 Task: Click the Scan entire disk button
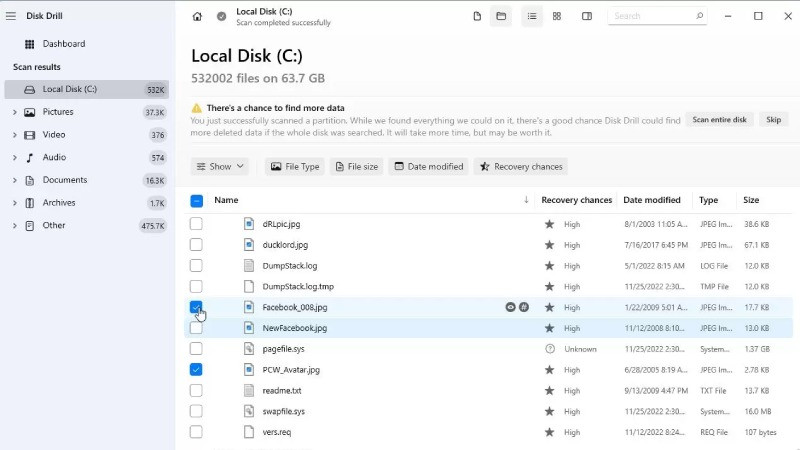[719, 120]
